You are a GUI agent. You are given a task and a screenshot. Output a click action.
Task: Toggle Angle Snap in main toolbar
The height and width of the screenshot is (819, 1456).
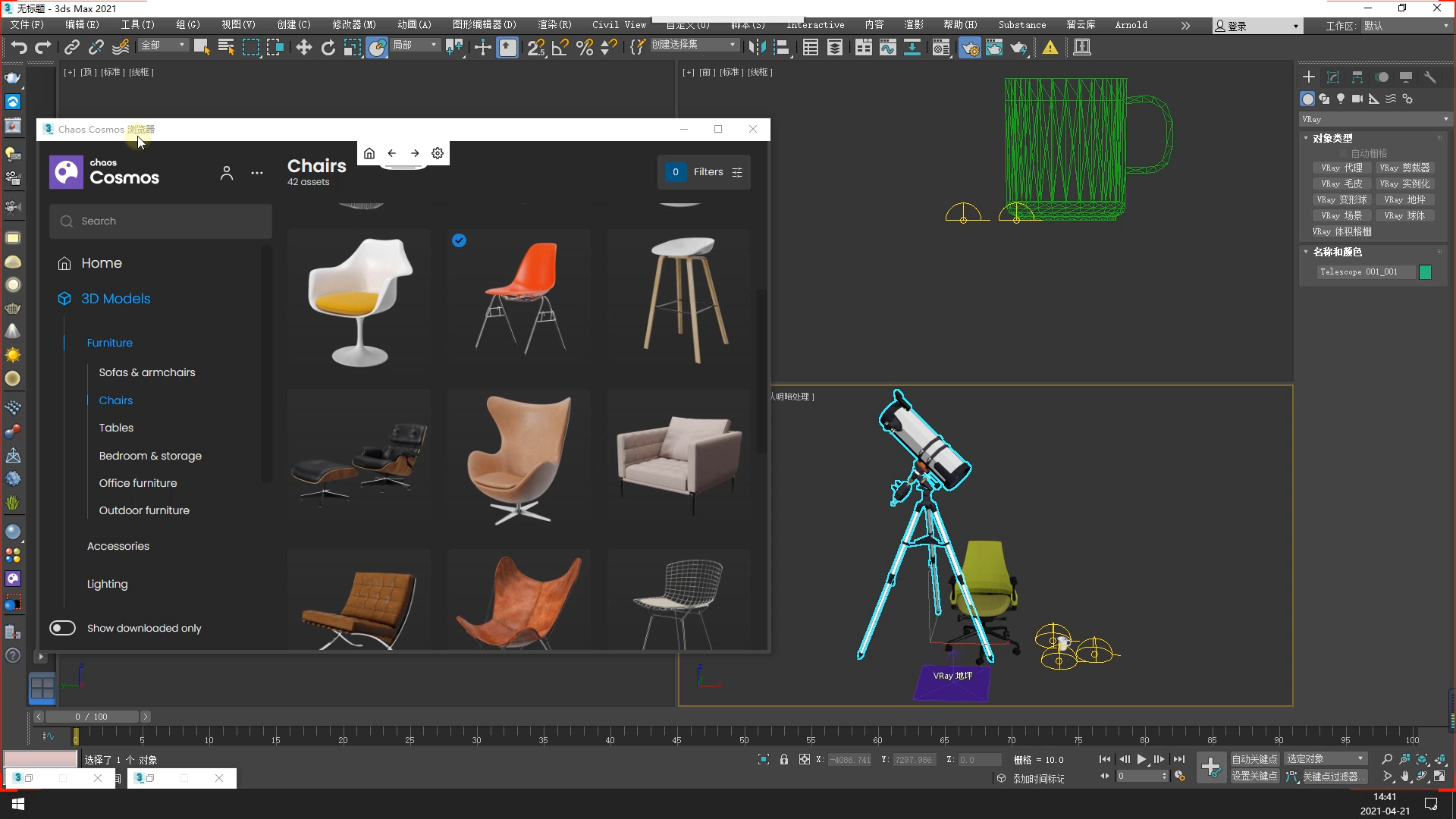560,48
